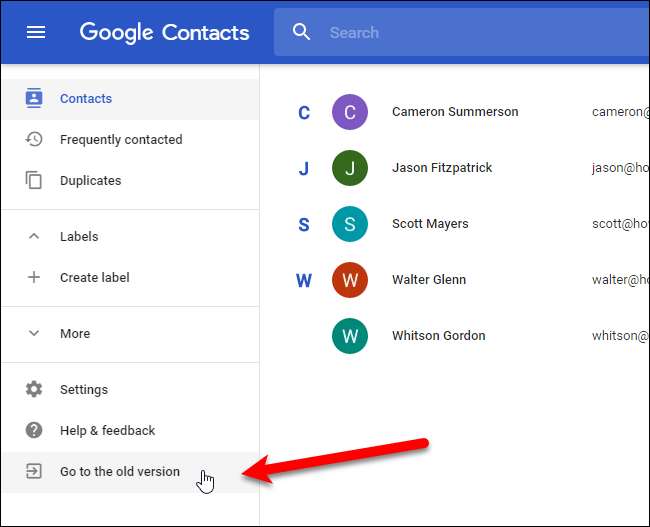Open contact Walter Glenn
Viewport: 650px width, 527px height.
click(429, 279)
